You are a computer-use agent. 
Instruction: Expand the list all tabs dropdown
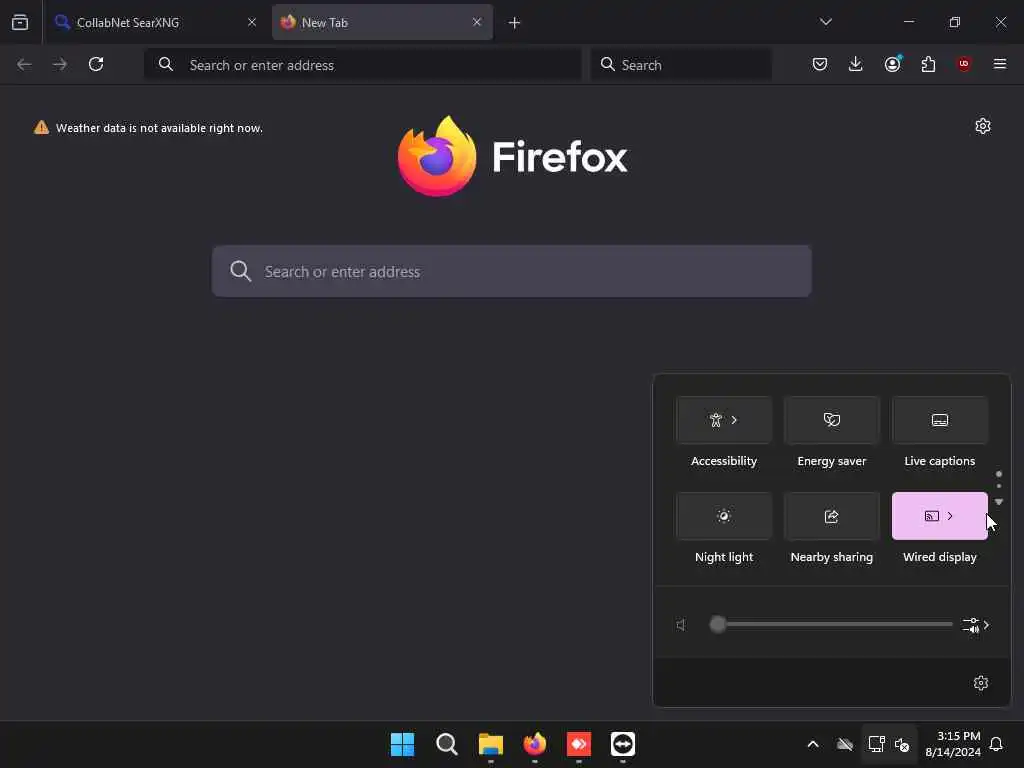click(825, 22)
